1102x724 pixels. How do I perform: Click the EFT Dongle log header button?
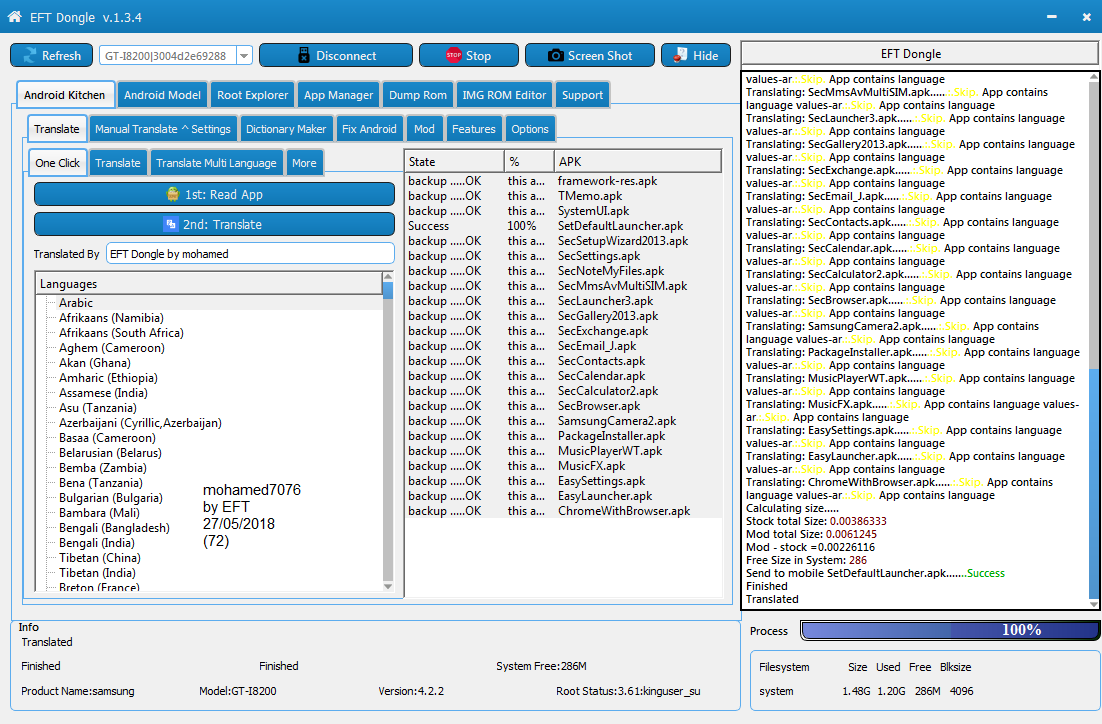(920, 54)
